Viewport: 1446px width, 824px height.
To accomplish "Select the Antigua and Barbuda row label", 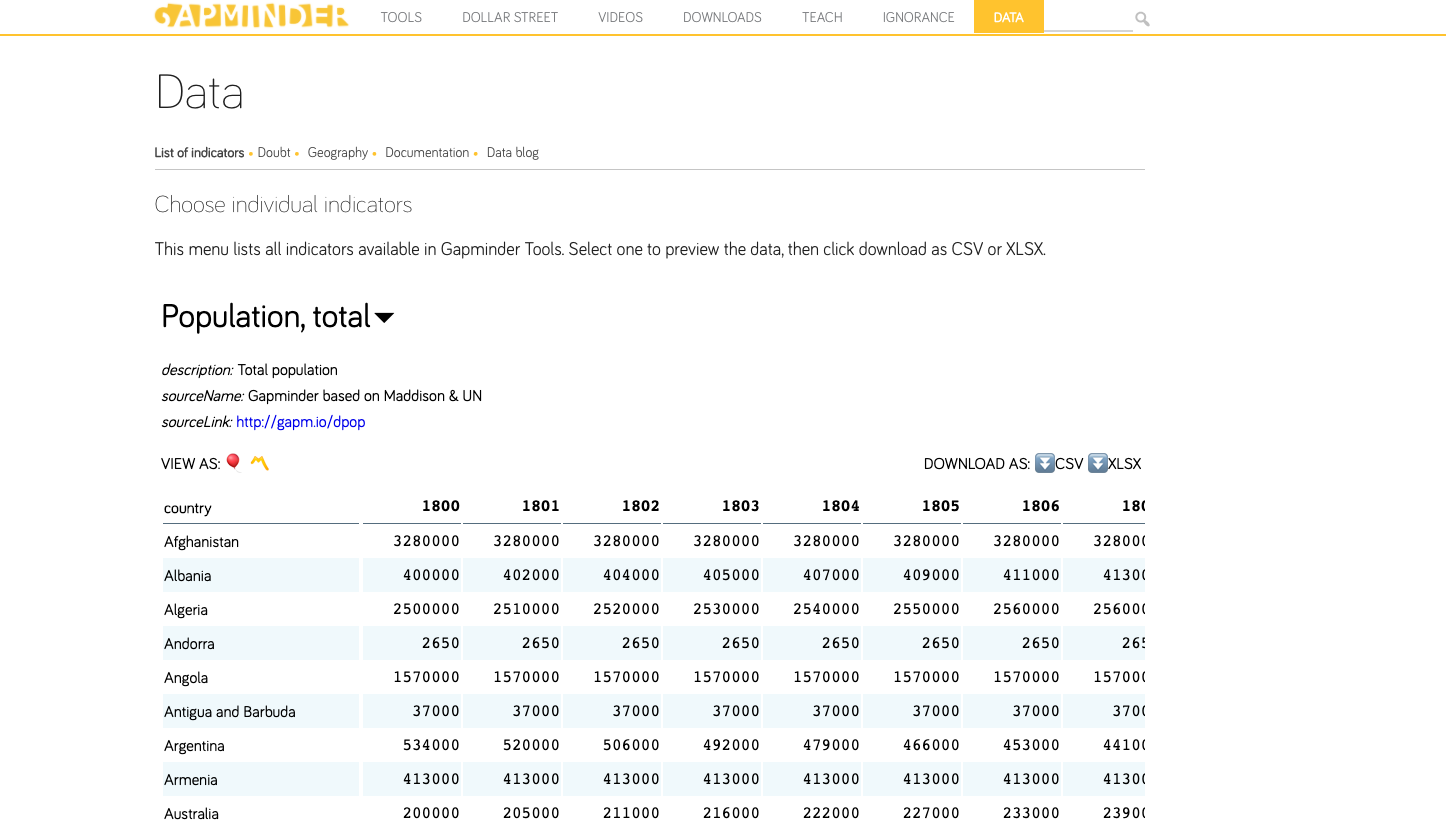I will (x=230, y=712).
